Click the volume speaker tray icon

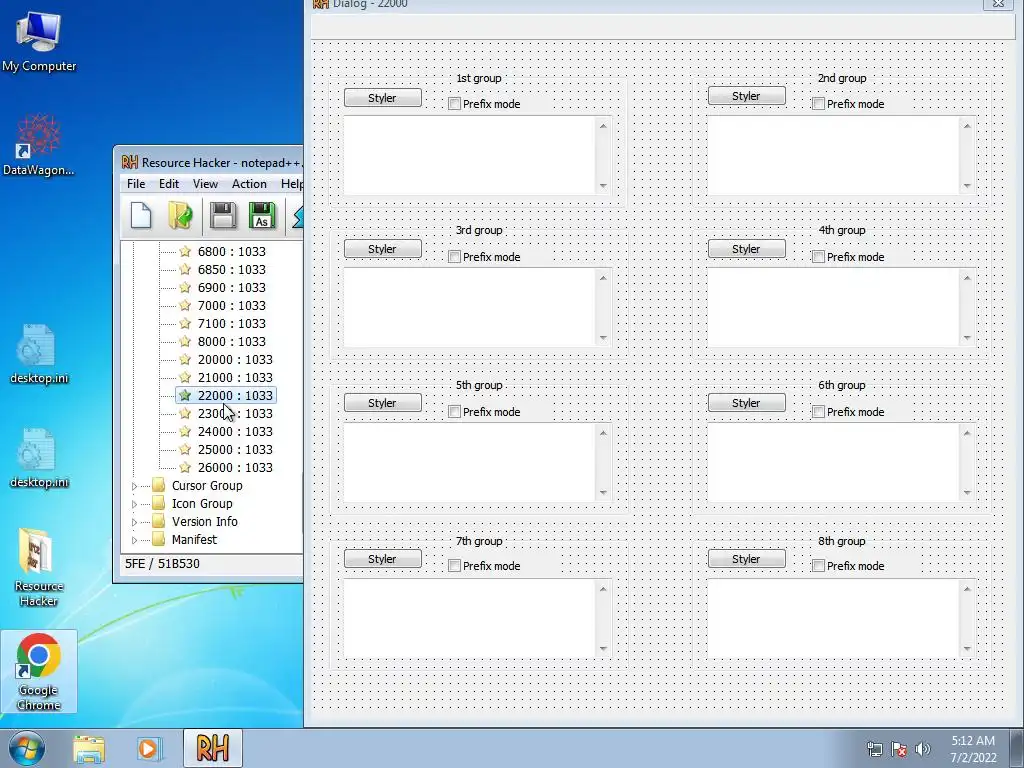click(923, 749)
